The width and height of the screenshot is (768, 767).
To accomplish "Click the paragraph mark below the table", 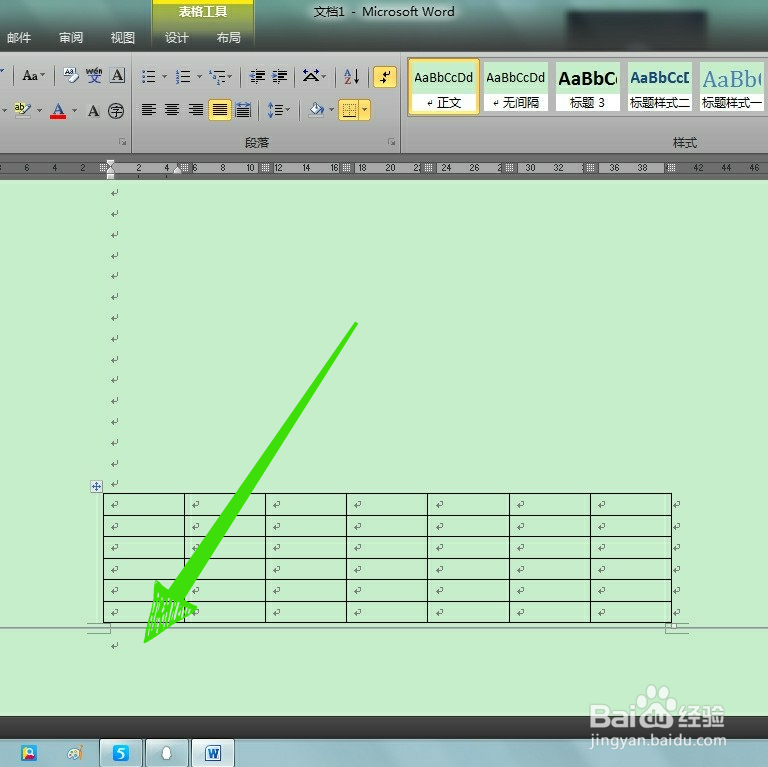I will [115, 646].
